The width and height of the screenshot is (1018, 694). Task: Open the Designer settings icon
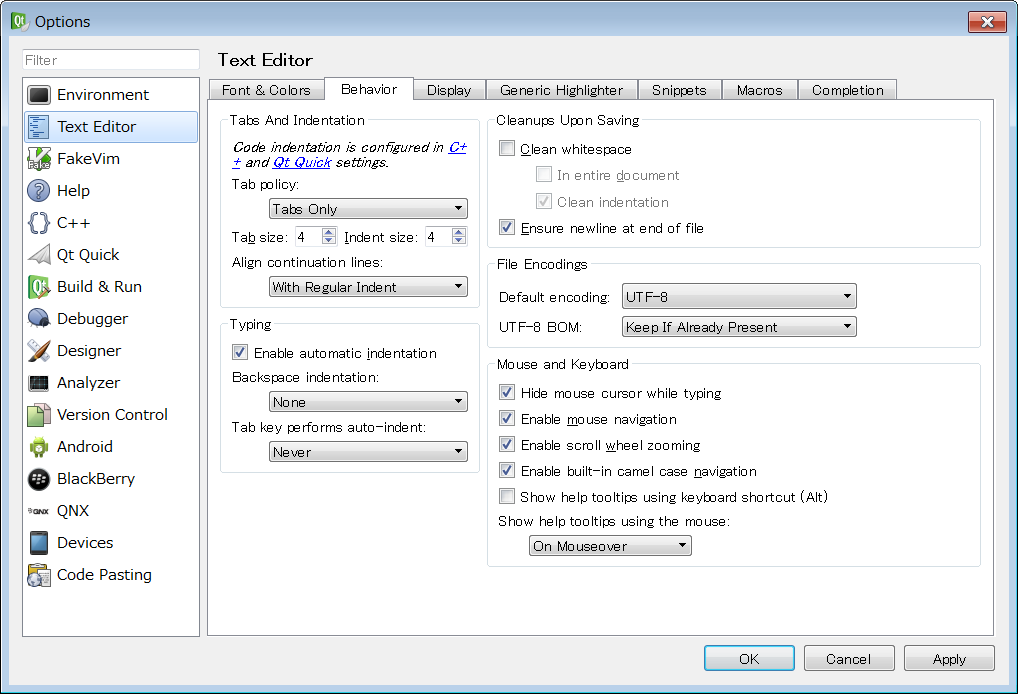[x=39, y=351]
